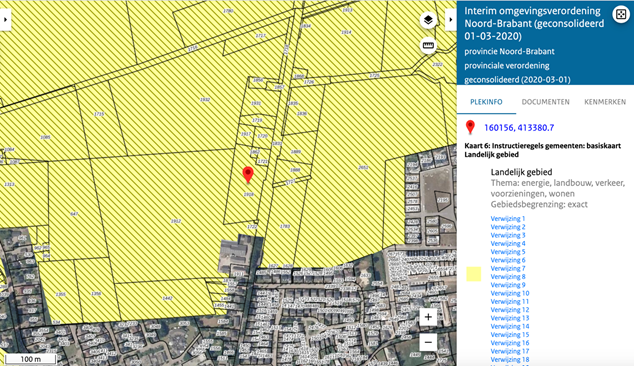Viewport: 634px width, 366px height.
Task: Click the red pin icon beside coordinates
Action: (470, 127)
